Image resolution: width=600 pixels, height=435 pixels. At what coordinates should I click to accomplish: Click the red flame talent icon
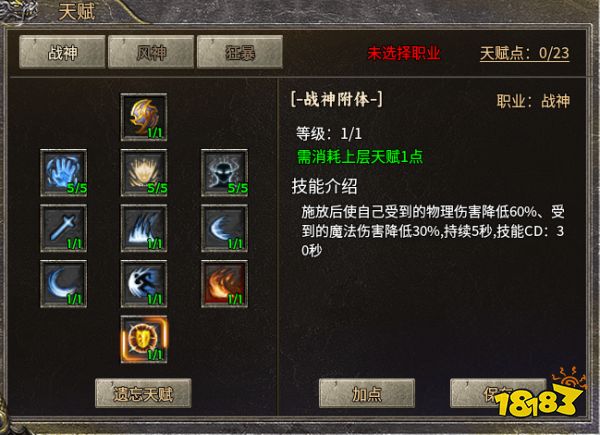pyautogui.click(x=225, y=284)
